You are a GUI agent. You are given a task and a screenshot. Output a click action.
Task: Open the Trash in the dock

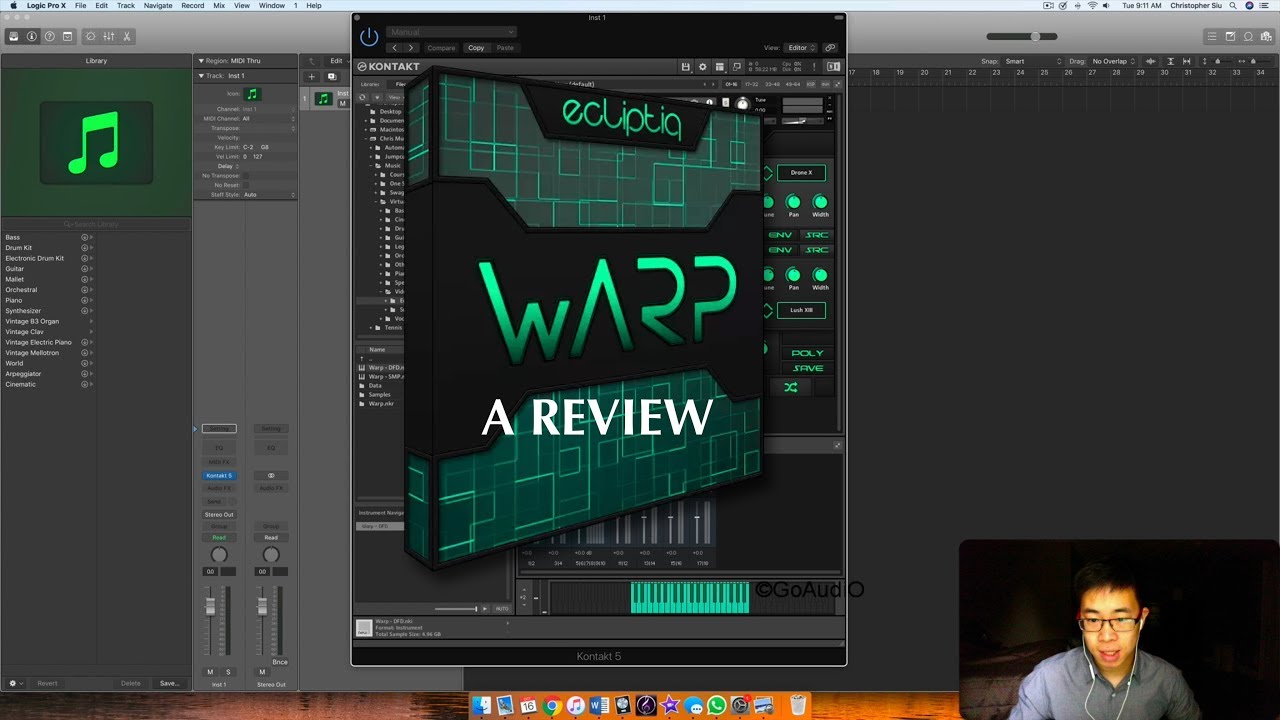pos(796,706)
